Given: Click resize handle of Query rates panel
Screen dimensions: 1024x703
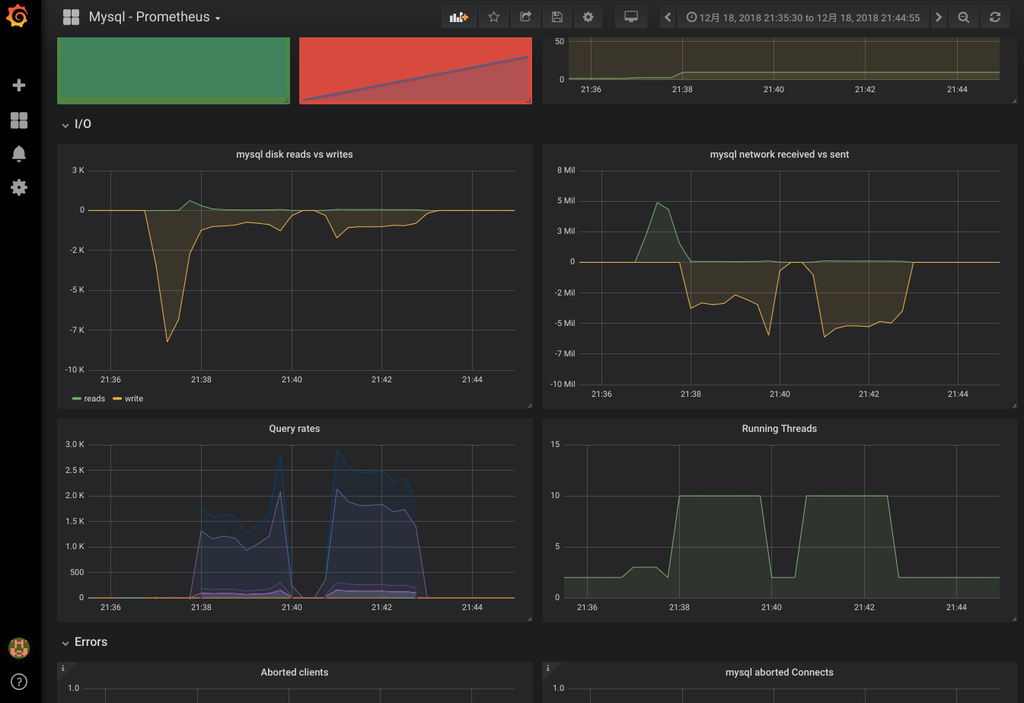Looking at the screenshot, I should pyautogui.click(x=529, y=619).
